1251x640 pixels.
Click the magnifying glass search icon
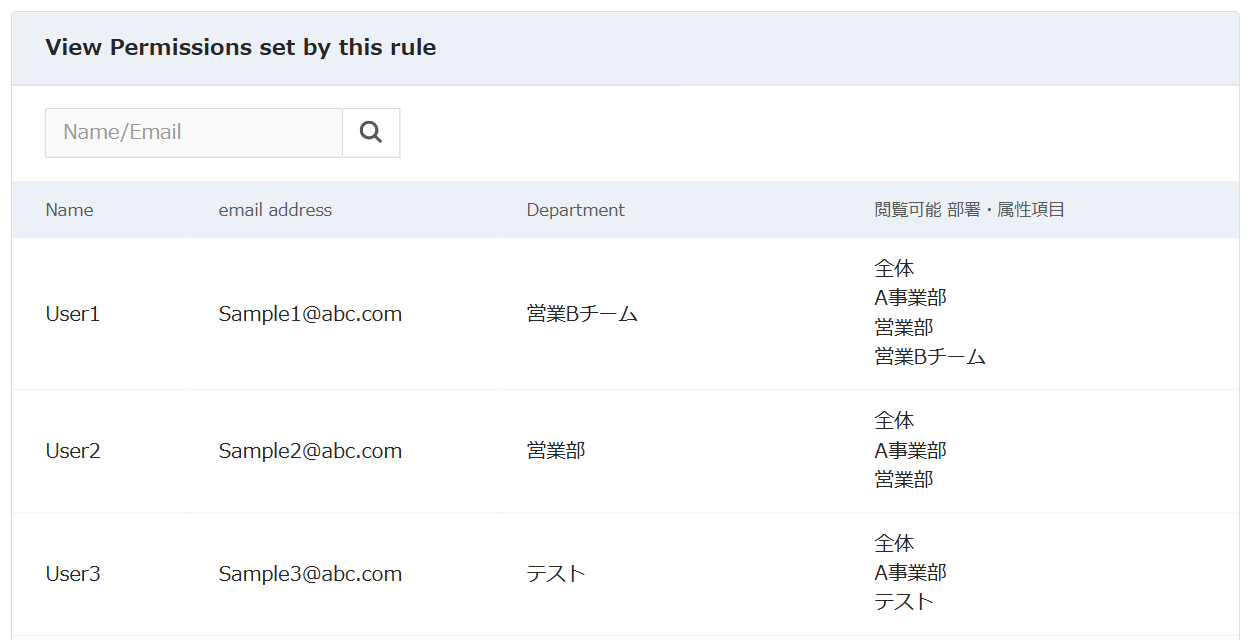click(x=370, y=131)
